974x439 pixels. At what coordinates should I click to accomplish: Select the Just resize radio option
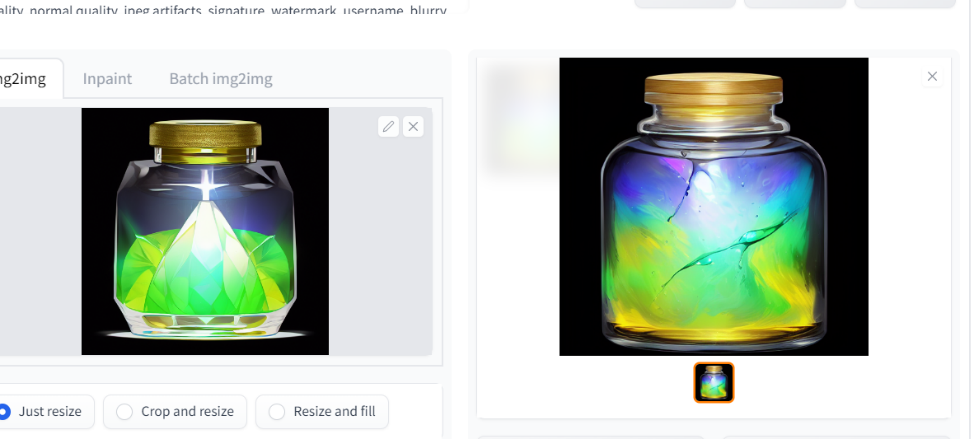[x=41, y=412]
